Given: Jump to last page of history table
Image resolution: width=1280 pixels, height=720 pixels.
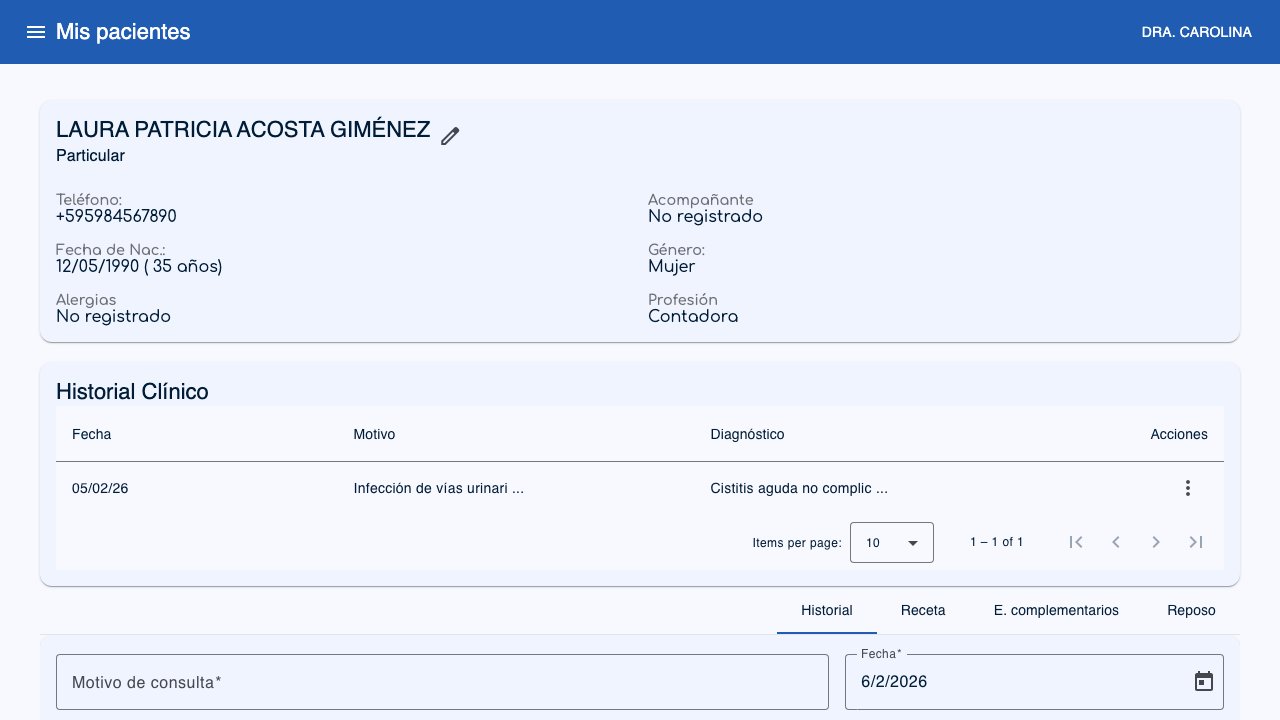Looking at the screenshot, I should 1196,542.
